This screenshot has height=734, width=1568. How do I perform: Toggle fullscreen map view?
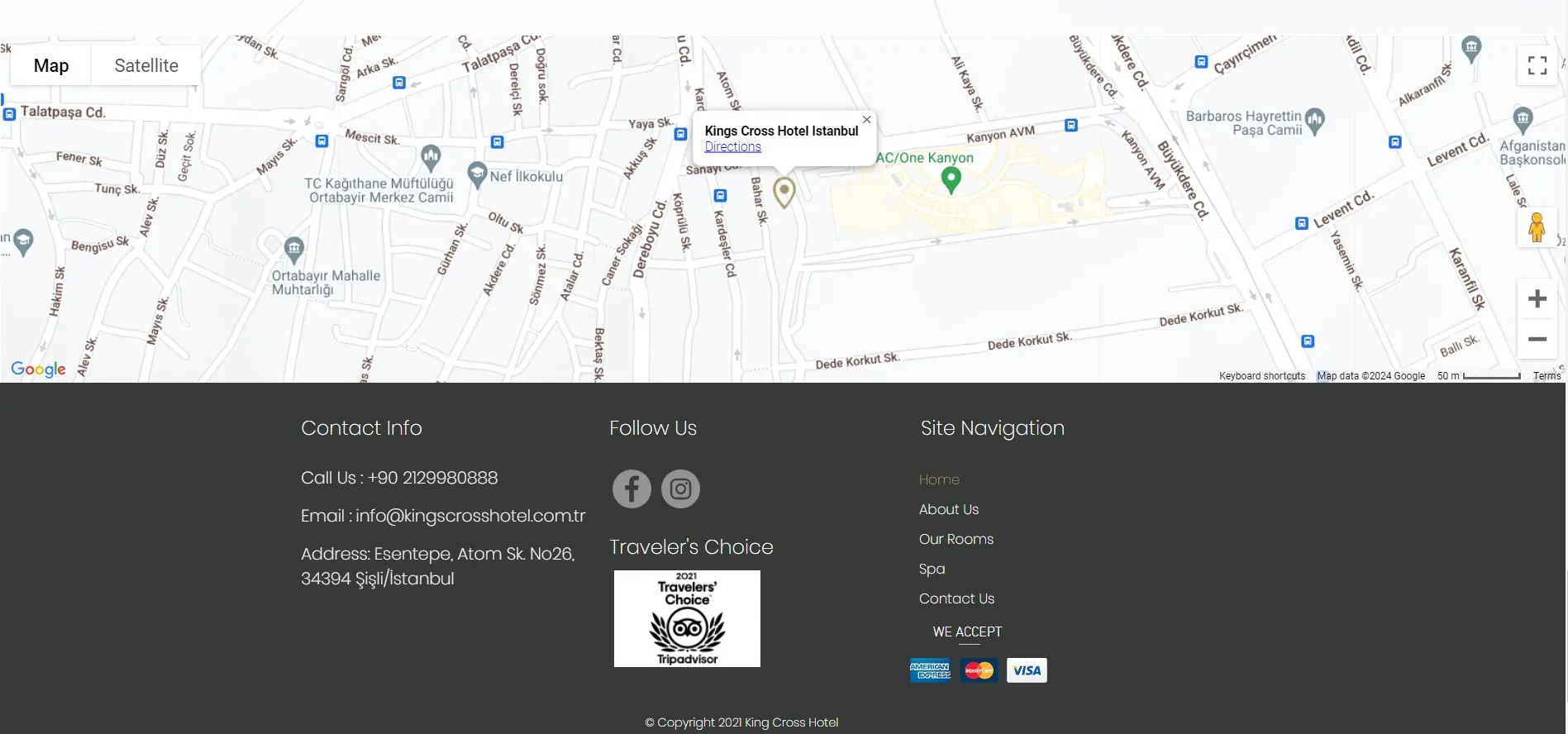coord(1537,65)
